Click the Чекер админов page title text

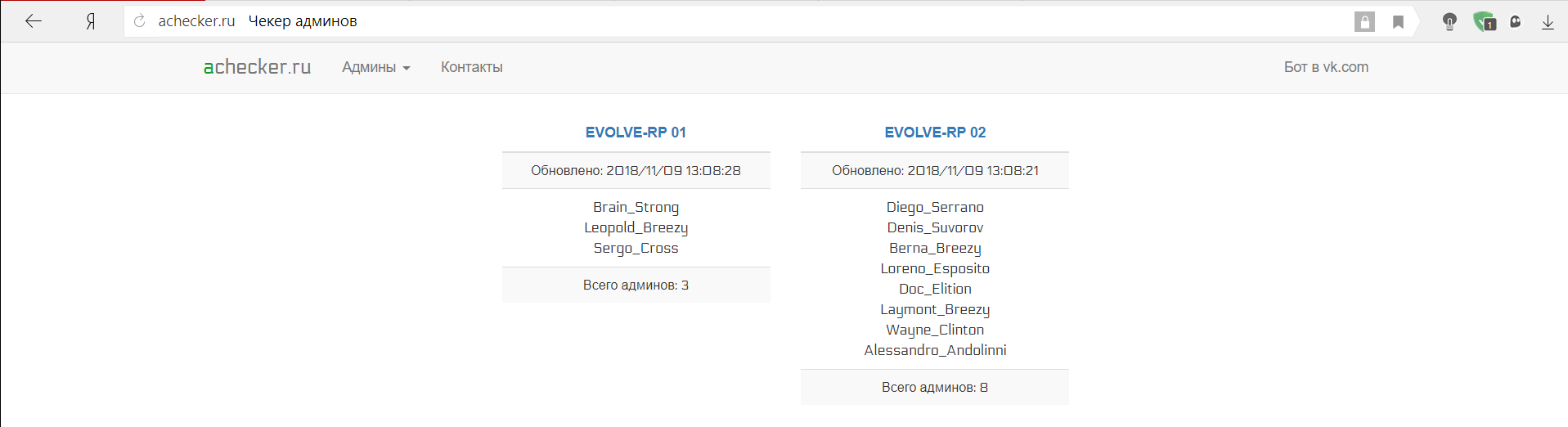303,21
